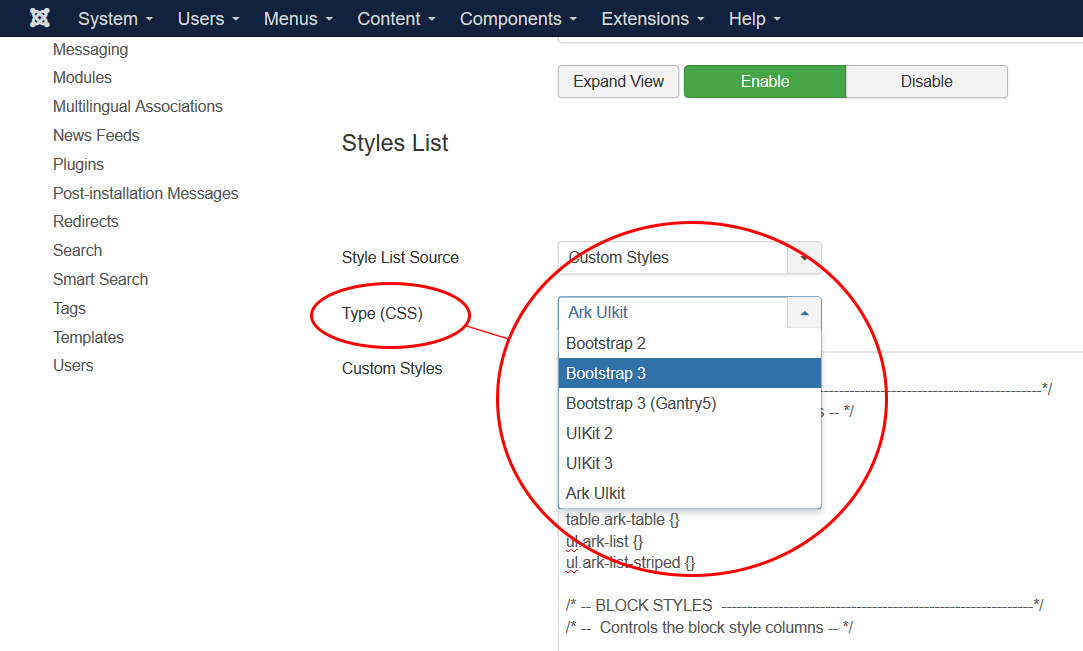
Task: Open Post-installation Messages link
Action: [x=145, y=193]
